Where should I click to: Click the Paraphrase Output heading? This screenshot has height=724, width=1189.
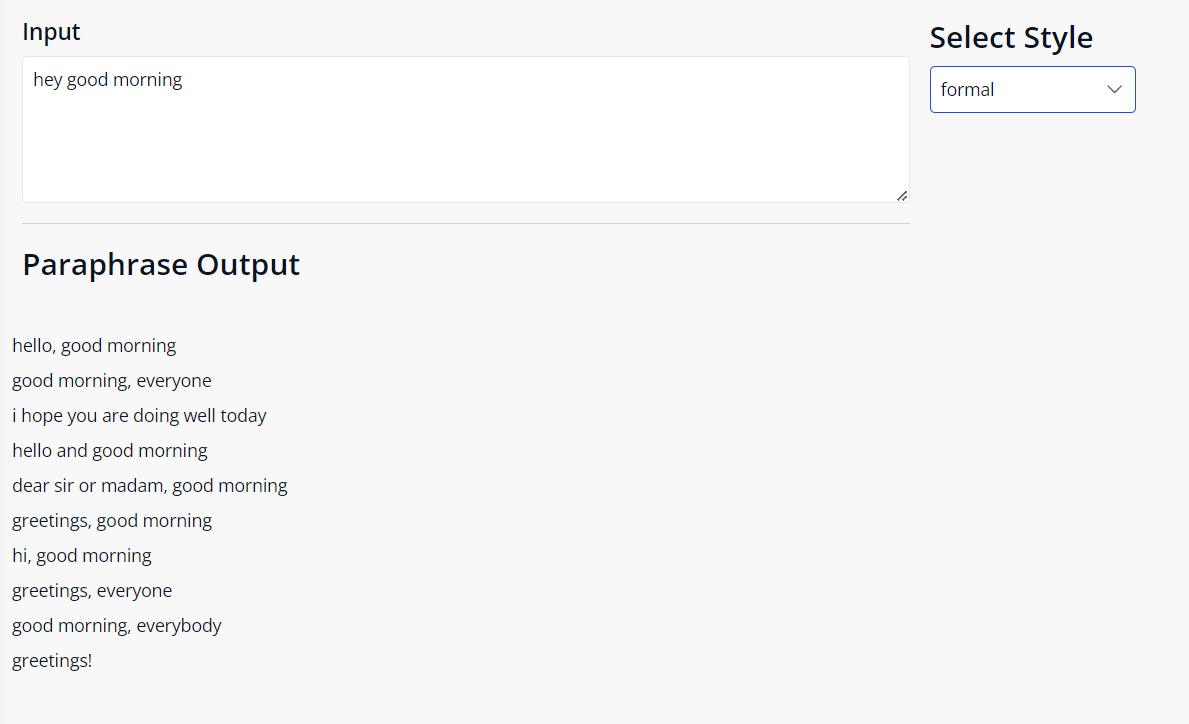[161, 265]
